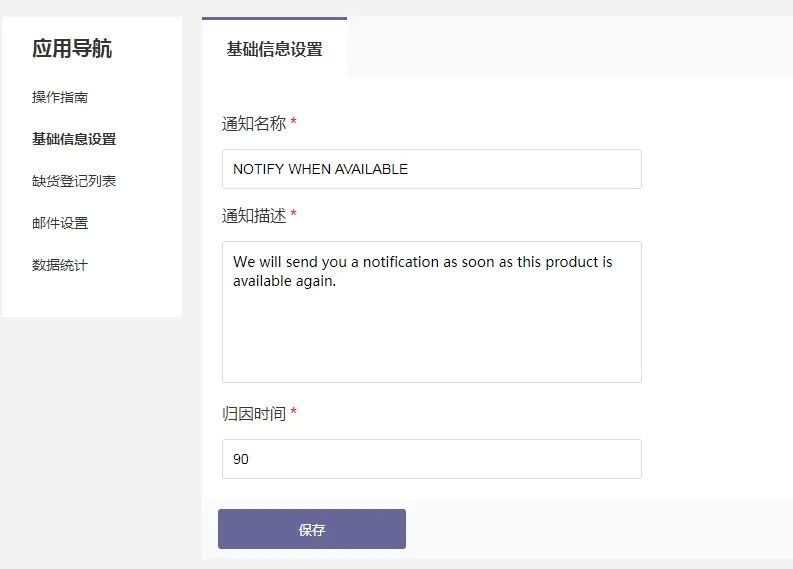793x569 pixels.
Task: Open 操作指南 in the sidebar
Action: pos(60,98)
